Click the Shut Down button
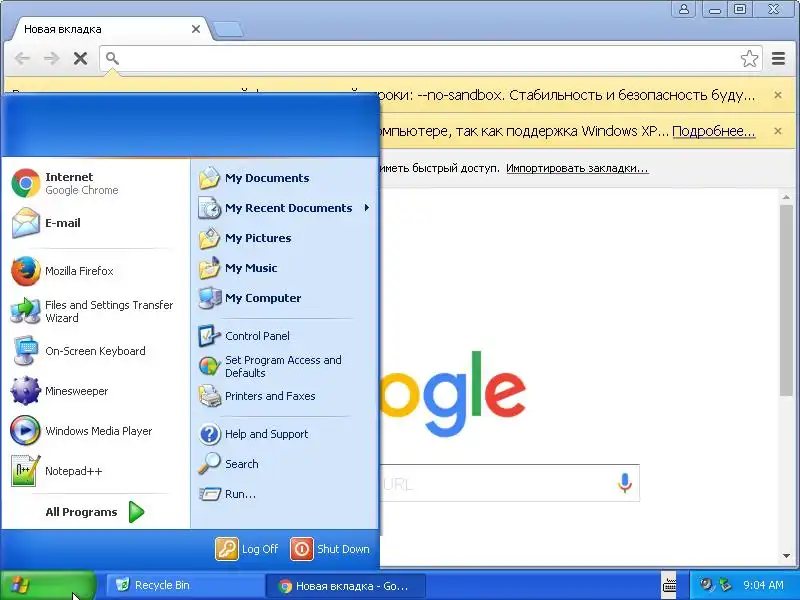The width and height of the screenshot is (800, 600). [330, 549]
